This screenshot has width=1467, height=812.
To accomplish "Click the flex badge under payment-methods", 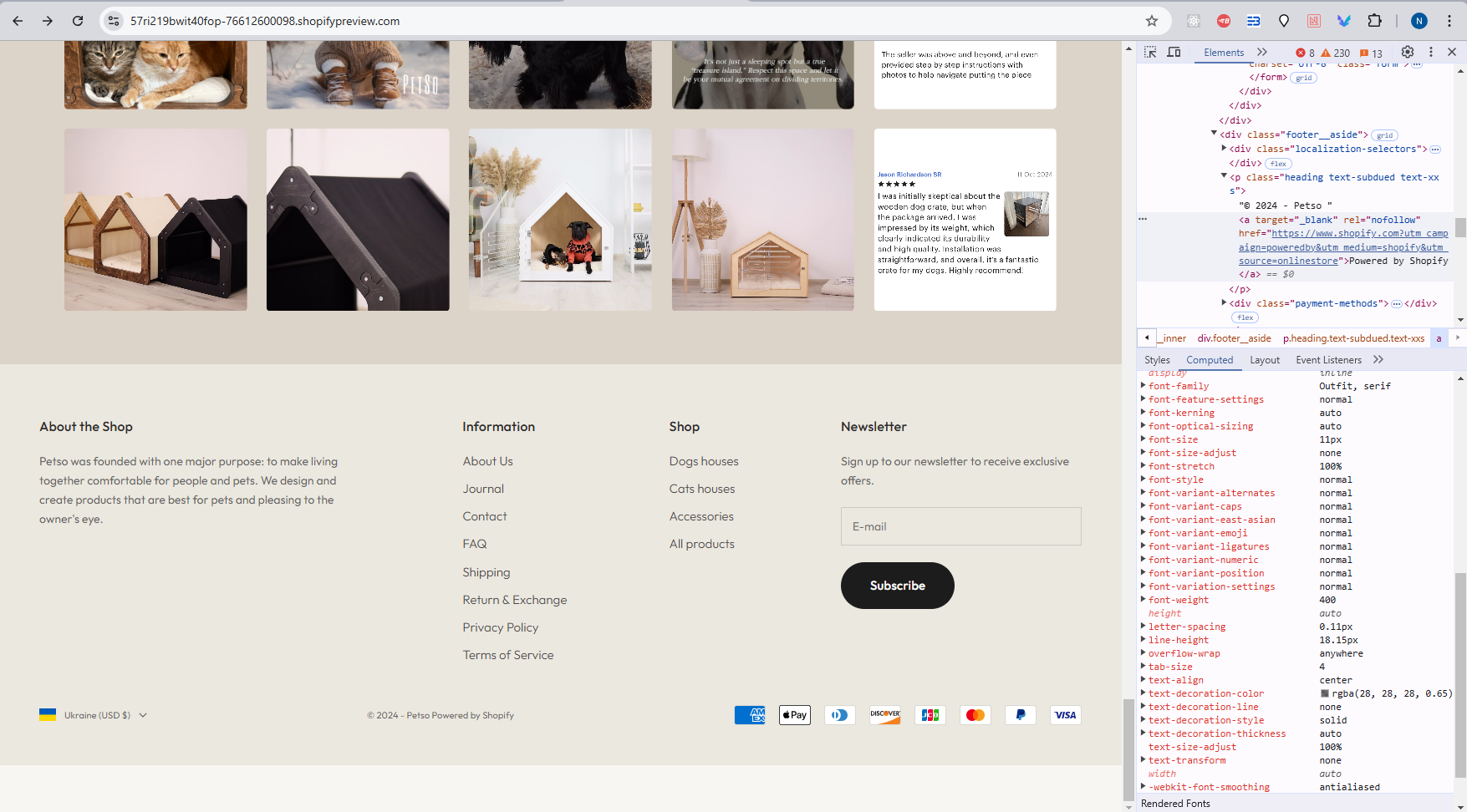I will click(x=1245, y=317).
